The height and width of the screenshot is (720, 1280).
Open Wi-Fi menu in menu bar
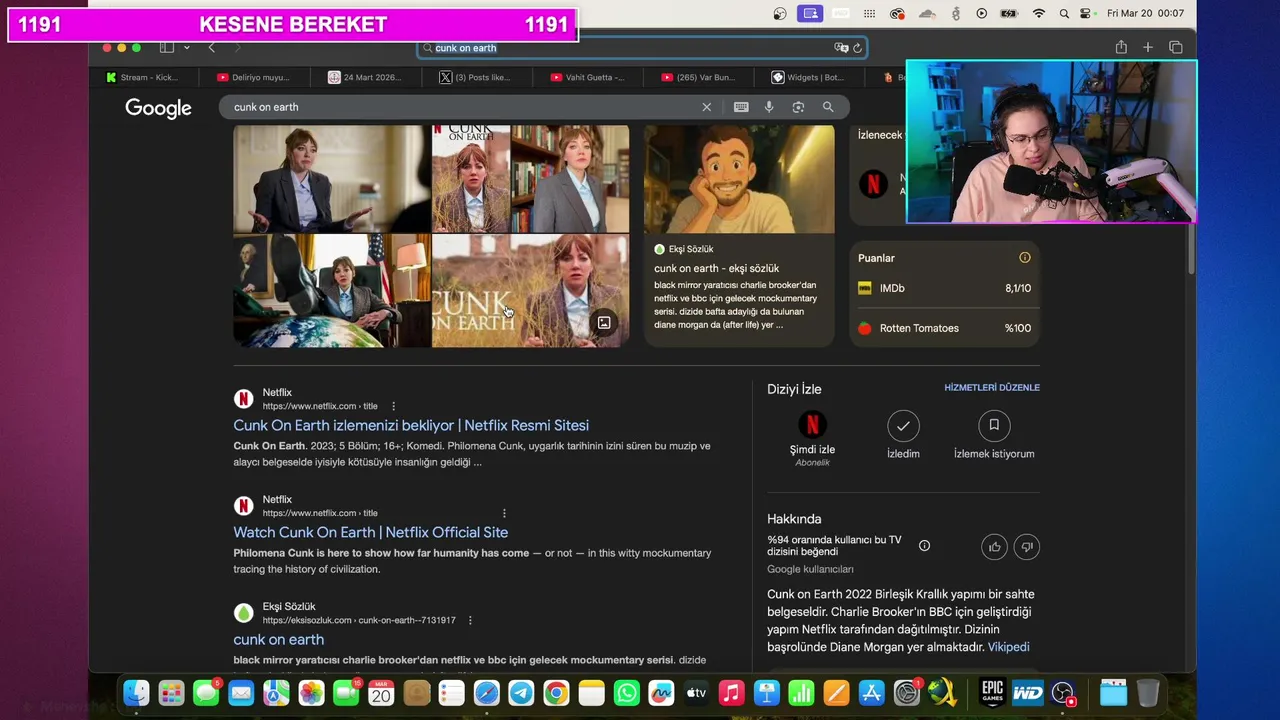tap(1038, 13)
